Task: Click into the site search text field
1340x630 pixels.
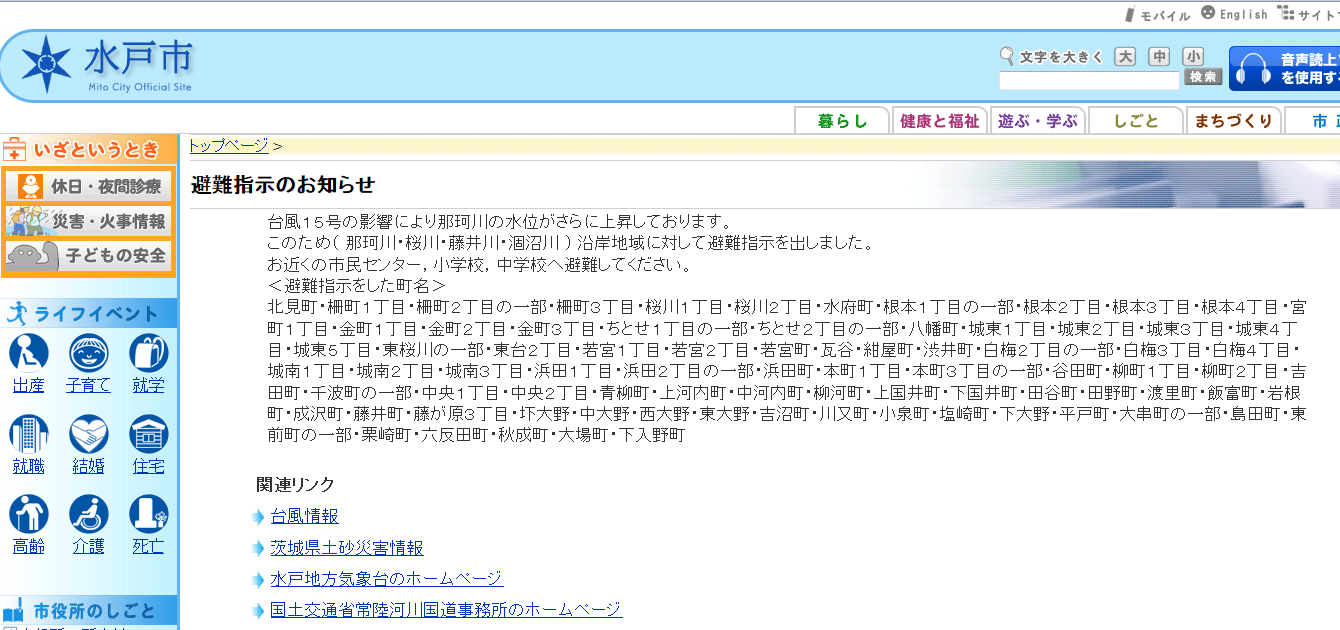Action: (x=1089, y=80)
